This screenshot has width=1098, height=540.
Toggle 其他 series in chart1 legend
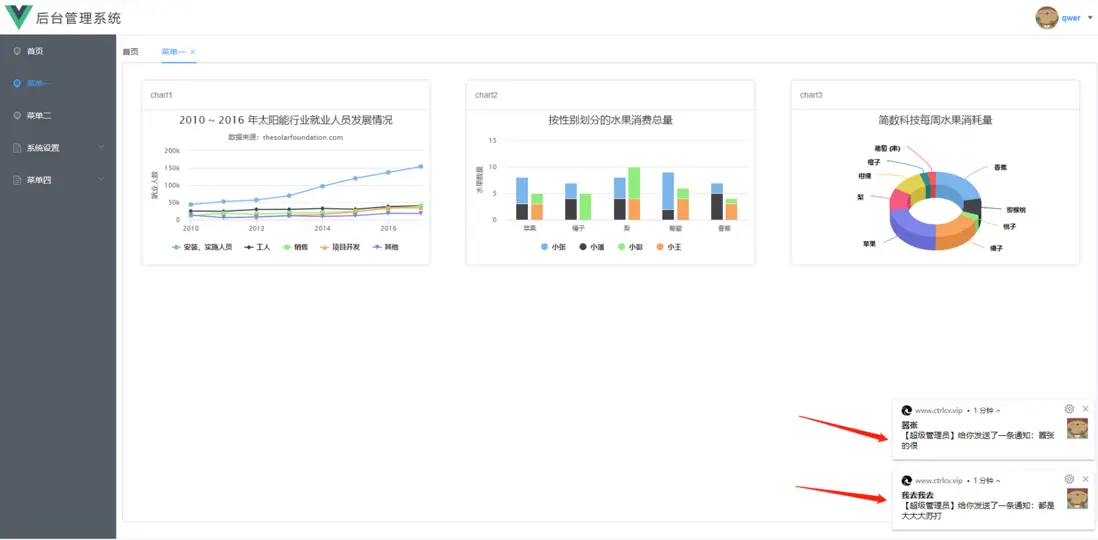click(x=385, y=247)
